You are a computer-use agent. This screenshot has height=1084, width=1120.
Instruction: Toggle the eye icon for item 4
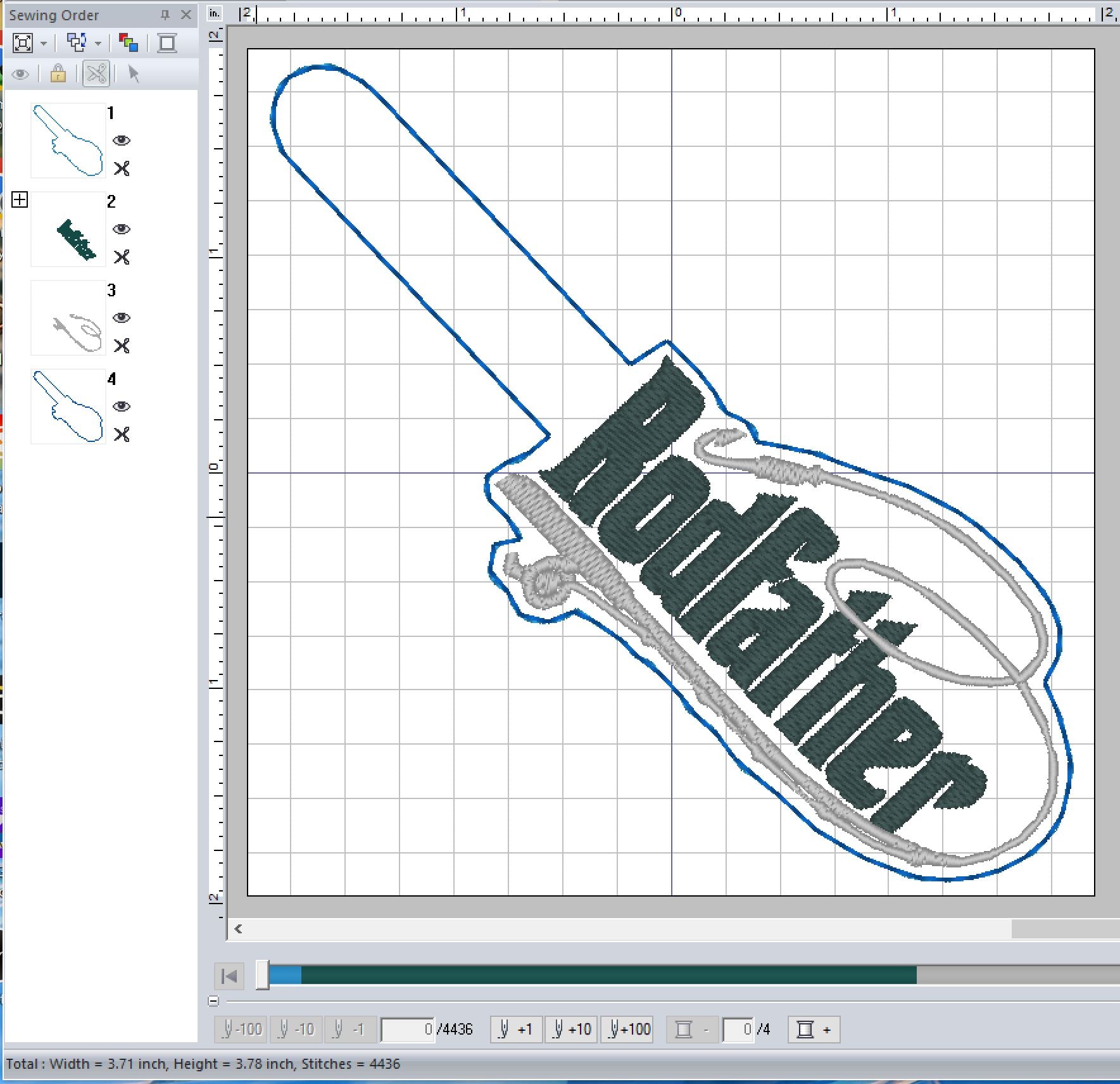click(x=121, y=406)
